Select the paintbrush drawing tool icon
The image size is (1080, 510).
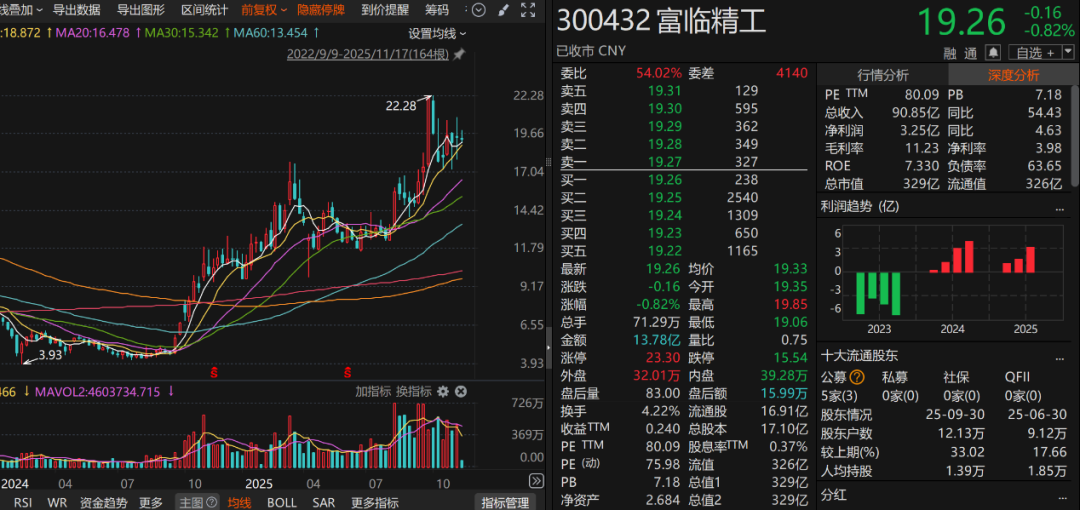(503, 10)
